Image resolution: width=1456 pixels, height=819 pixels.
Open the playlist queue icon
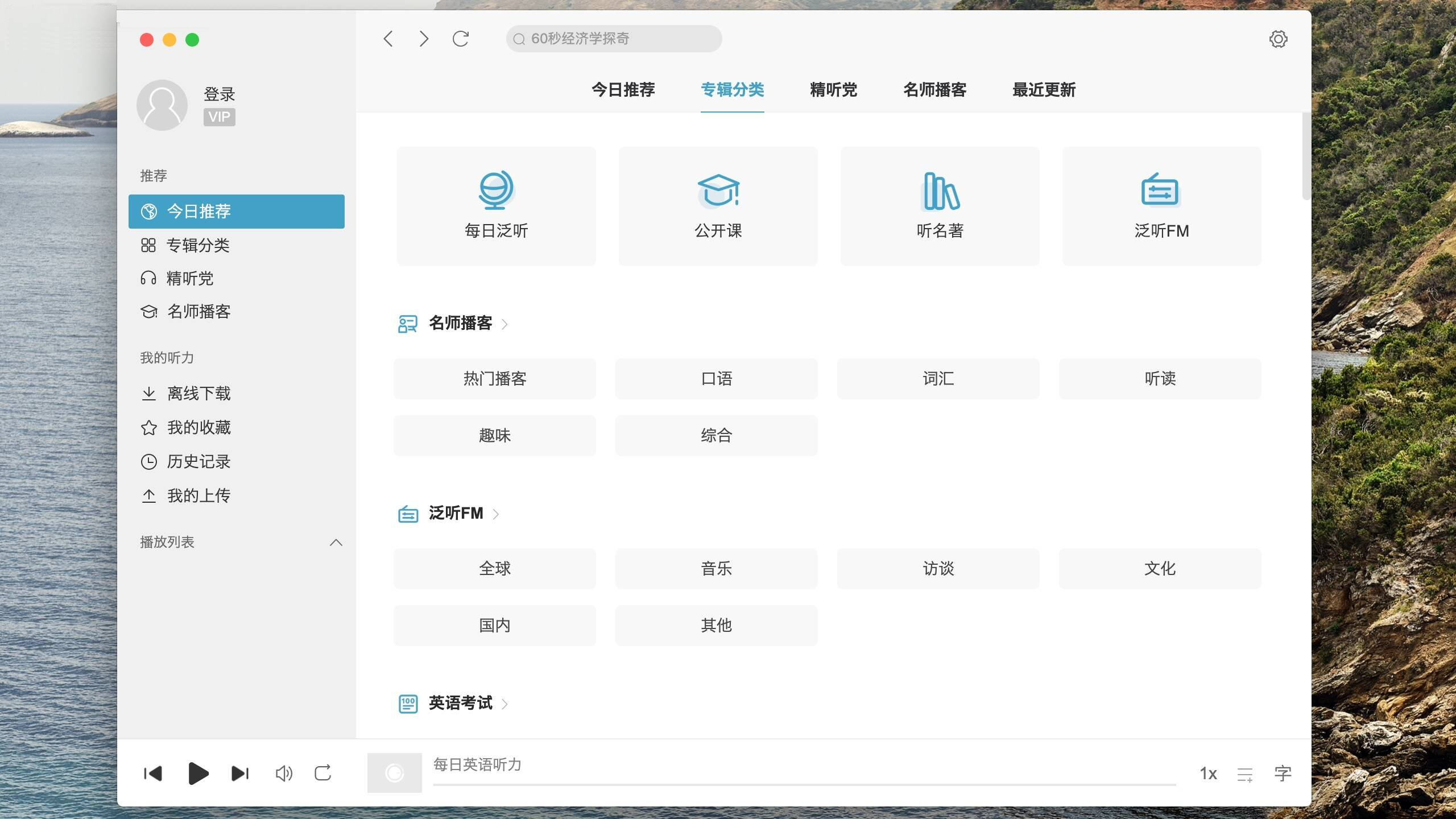1245,774
